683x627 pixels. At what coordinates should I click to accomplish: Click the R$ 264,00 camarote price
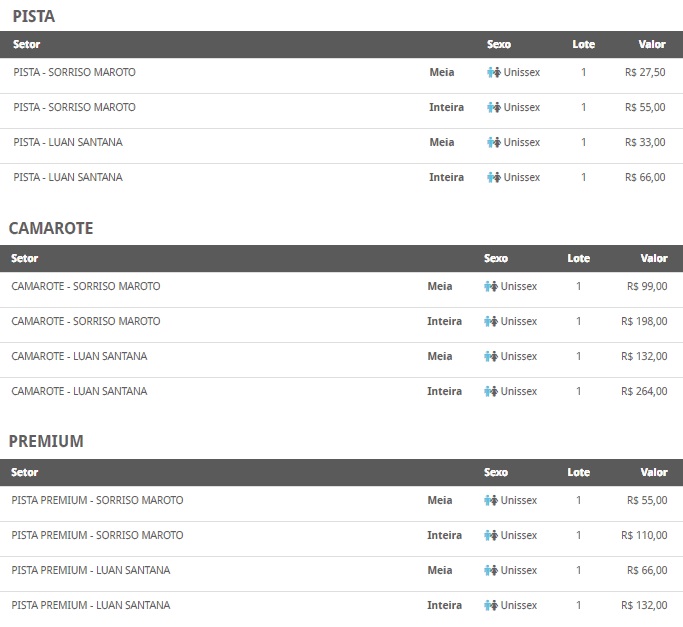coord(644,391)
